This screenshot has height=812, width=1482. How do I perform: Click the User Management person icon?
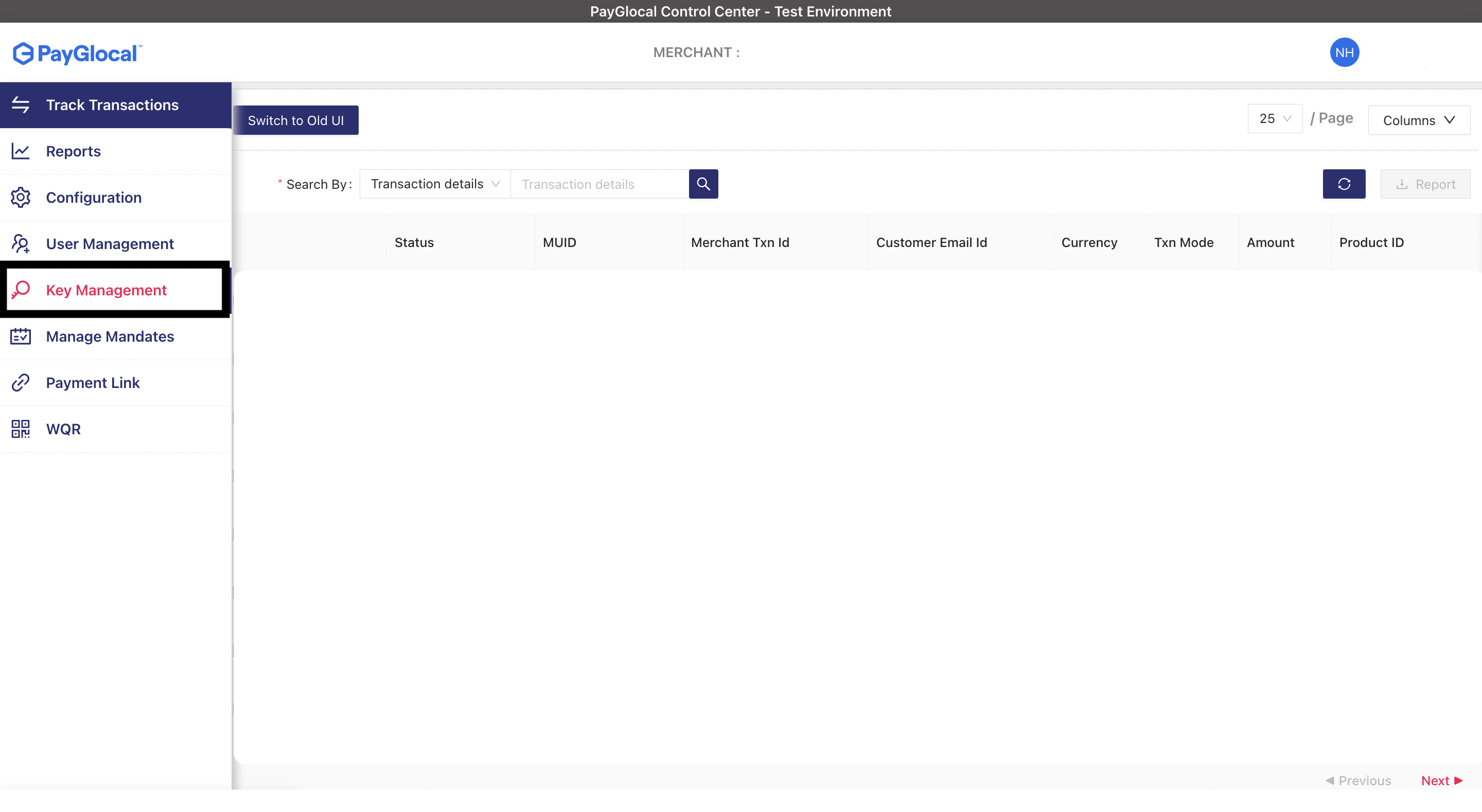coord(21,244)
